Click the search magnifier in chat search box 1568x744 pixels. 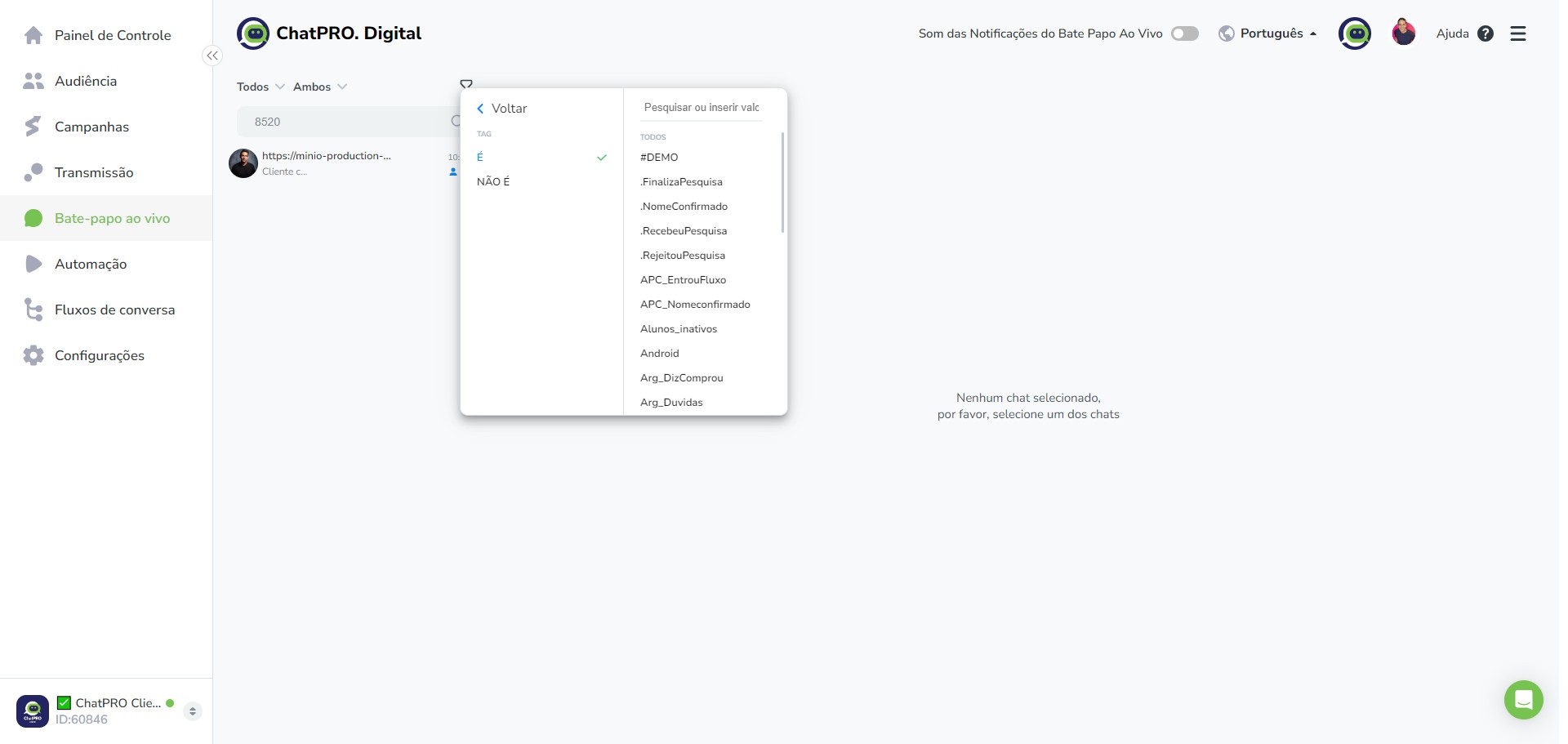pyautogui.click(x=456, y=121)
